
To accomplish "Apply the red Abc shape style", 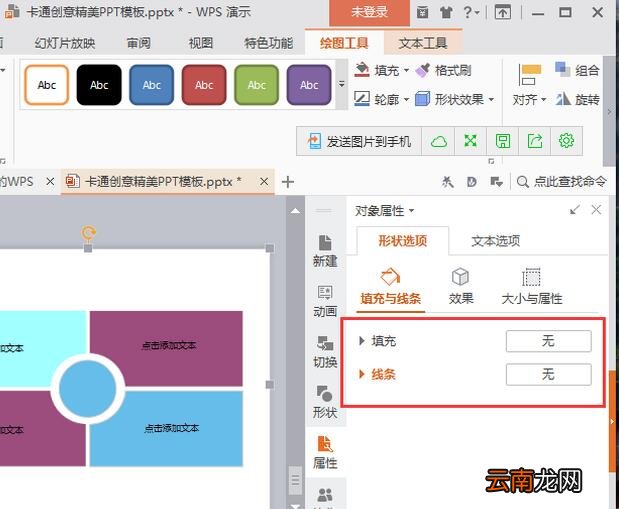I will [204, 85].
